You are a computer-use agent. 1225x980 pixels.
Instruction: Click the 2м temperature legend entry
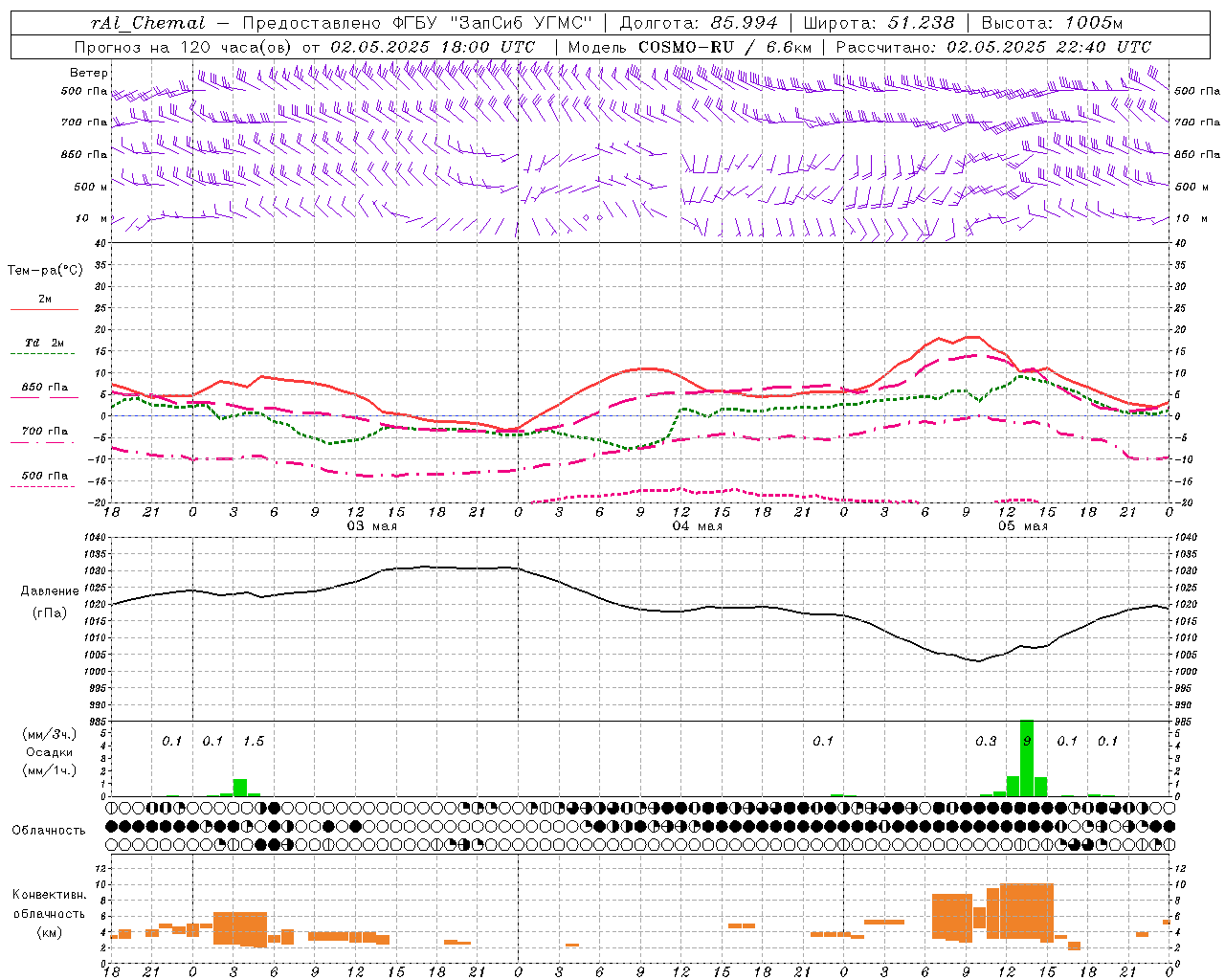point(45,300)
